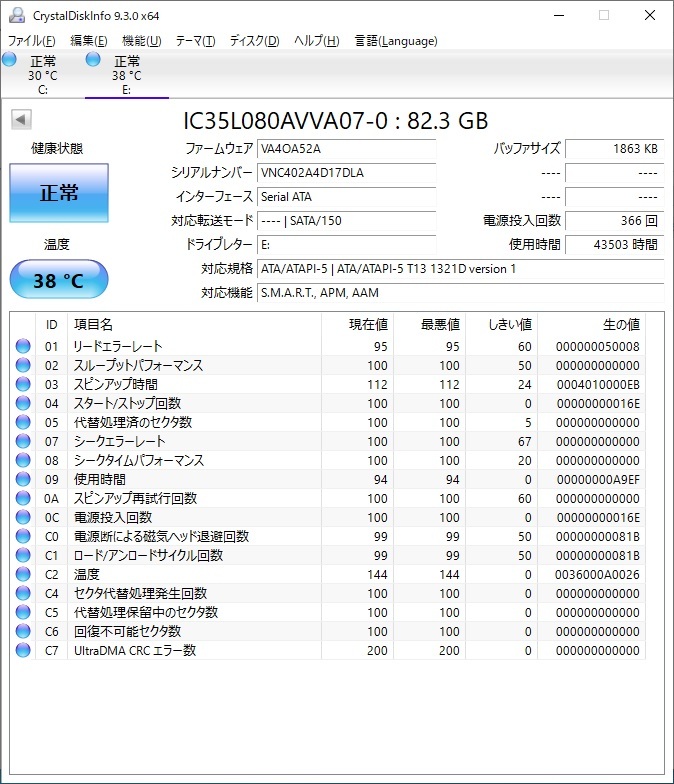Click status icon for C0 電源断による磁気ヘッド退避回数
This screenshot has height=784, width=674.
click(x=23, y=536)
